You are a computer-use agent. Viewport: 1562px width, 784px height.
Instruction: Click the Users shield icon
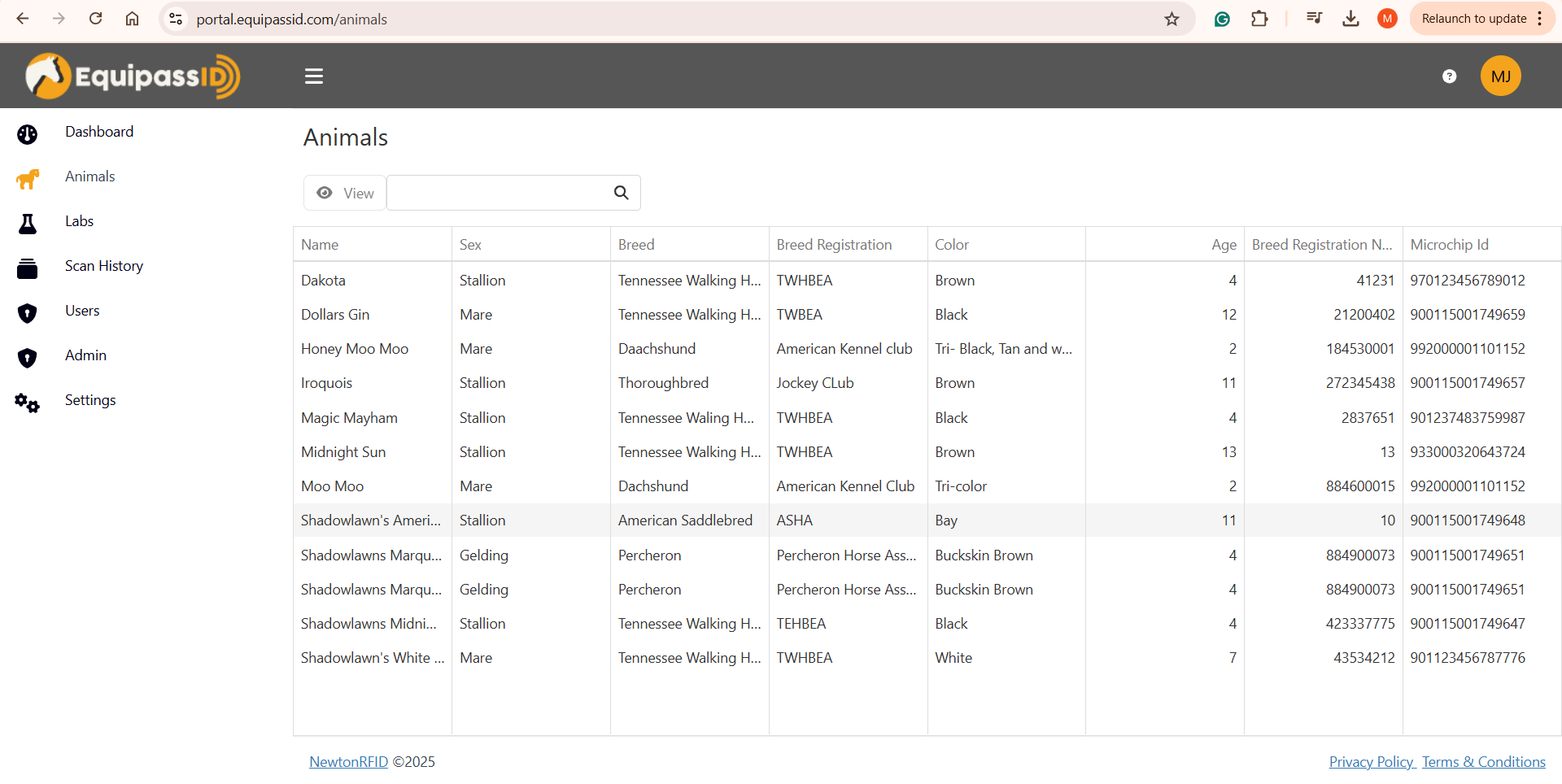(28, 313)
